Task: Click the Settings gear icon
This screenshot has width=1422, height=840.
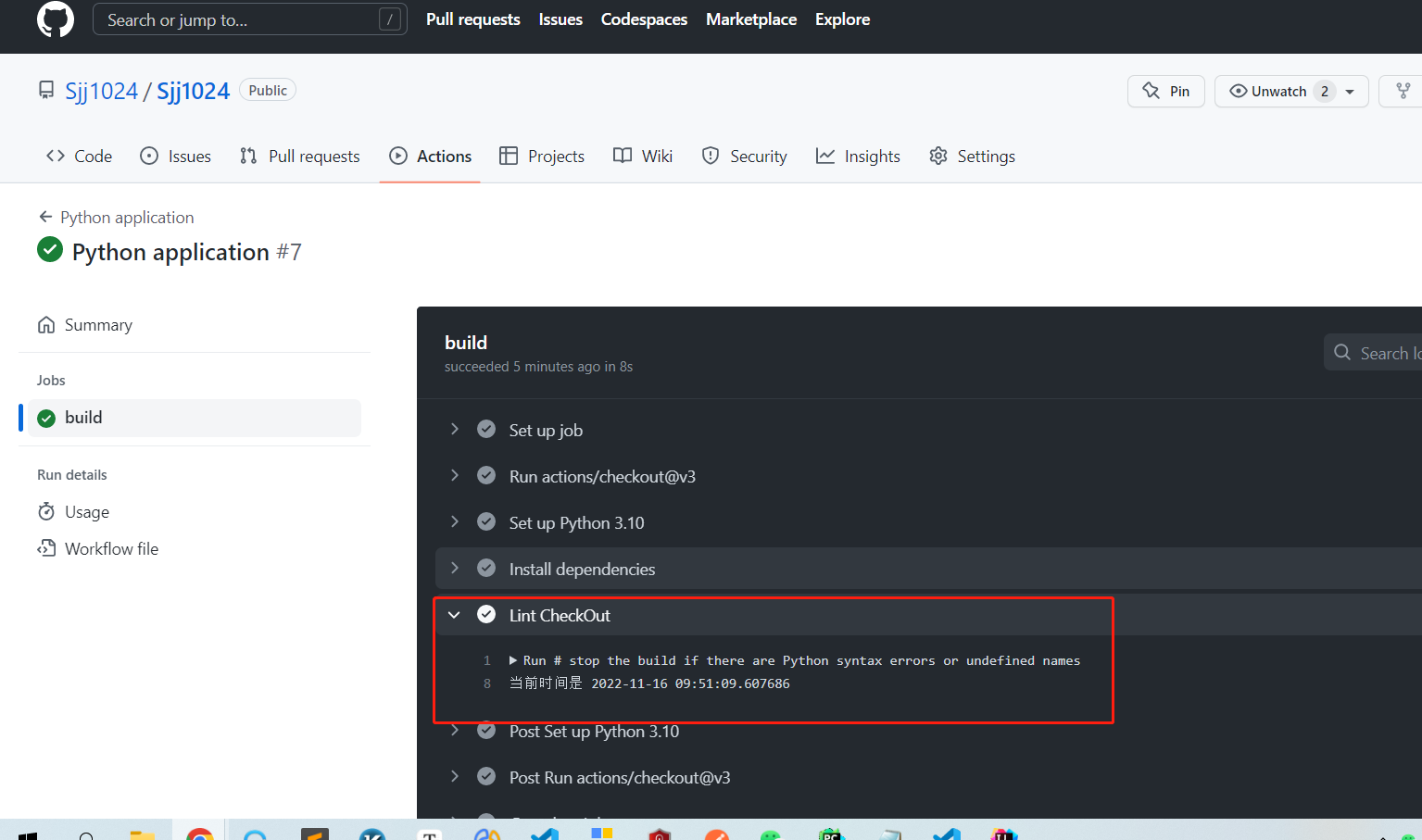Action: click(x=938, y=156)
